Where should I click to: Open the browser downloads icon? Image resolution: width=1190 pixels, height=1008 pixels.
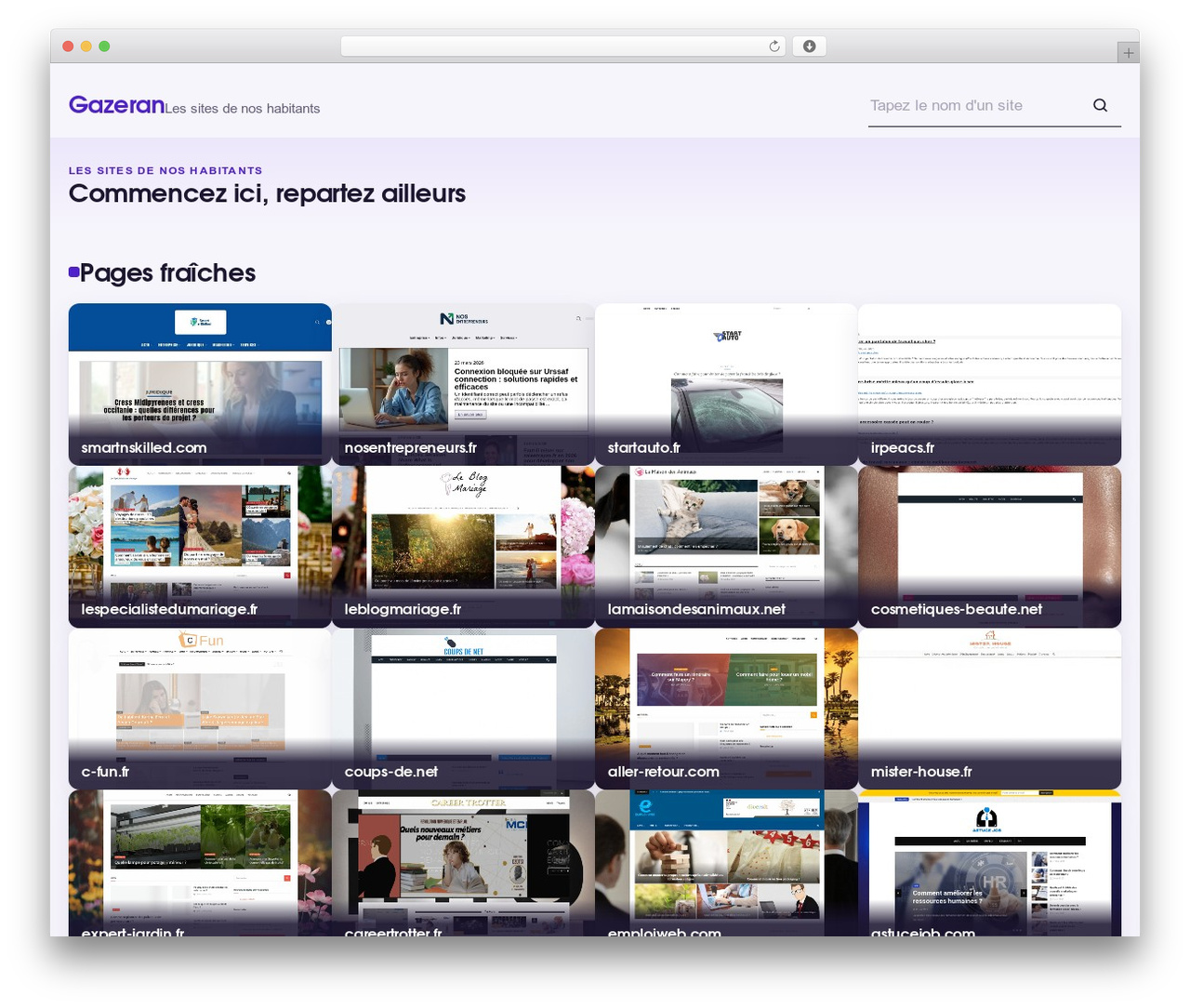coord(810,46)
